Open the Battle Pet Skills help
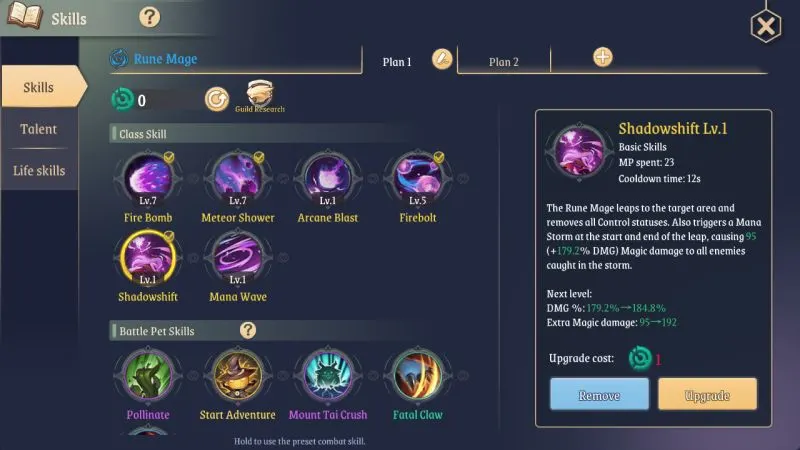Image resolution: width=800 pixels, height=450 pixels. tap(248, 330)
